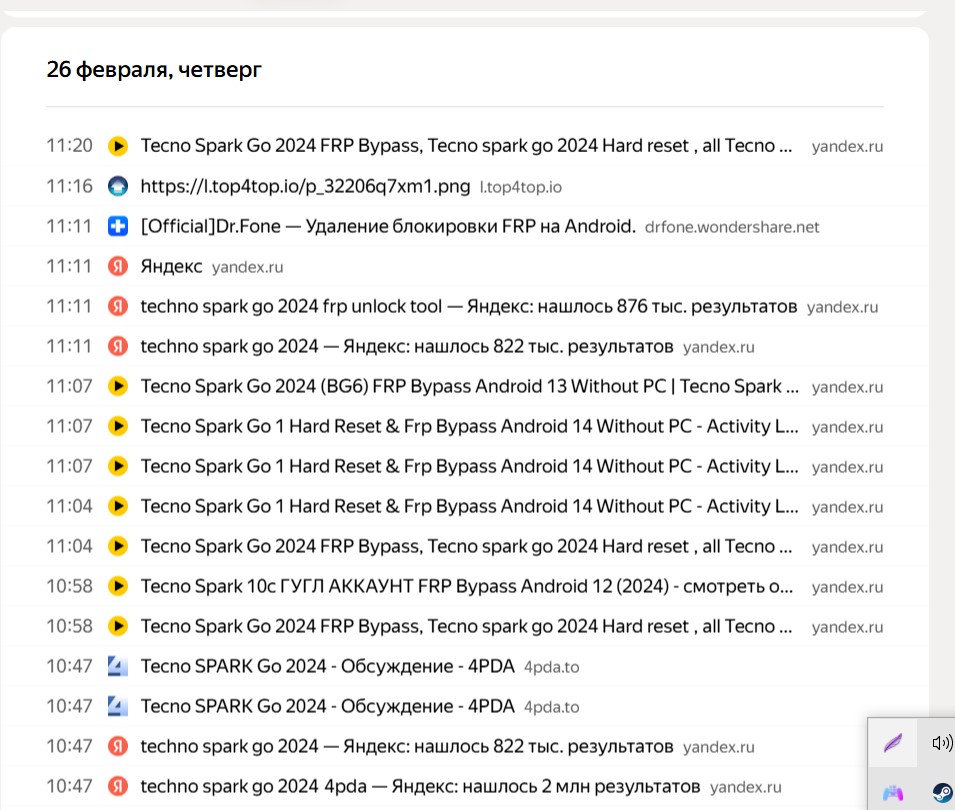The image size is (955, 810).
Task: Click the Yandex favicon on the frp unlock tool entry
Action: [118, 306]
